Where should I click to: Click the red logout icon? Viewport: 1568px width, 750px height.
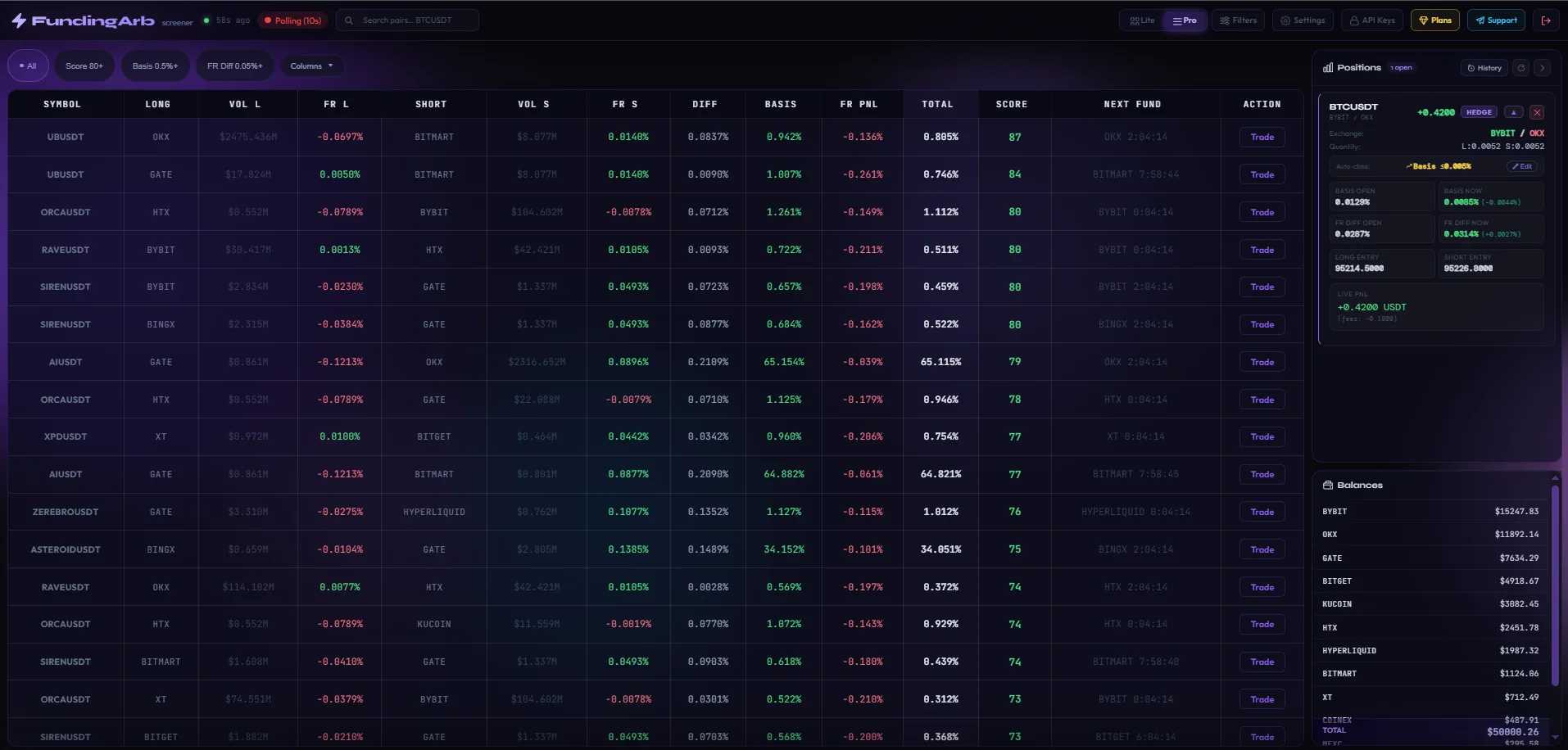point(1546,20)
